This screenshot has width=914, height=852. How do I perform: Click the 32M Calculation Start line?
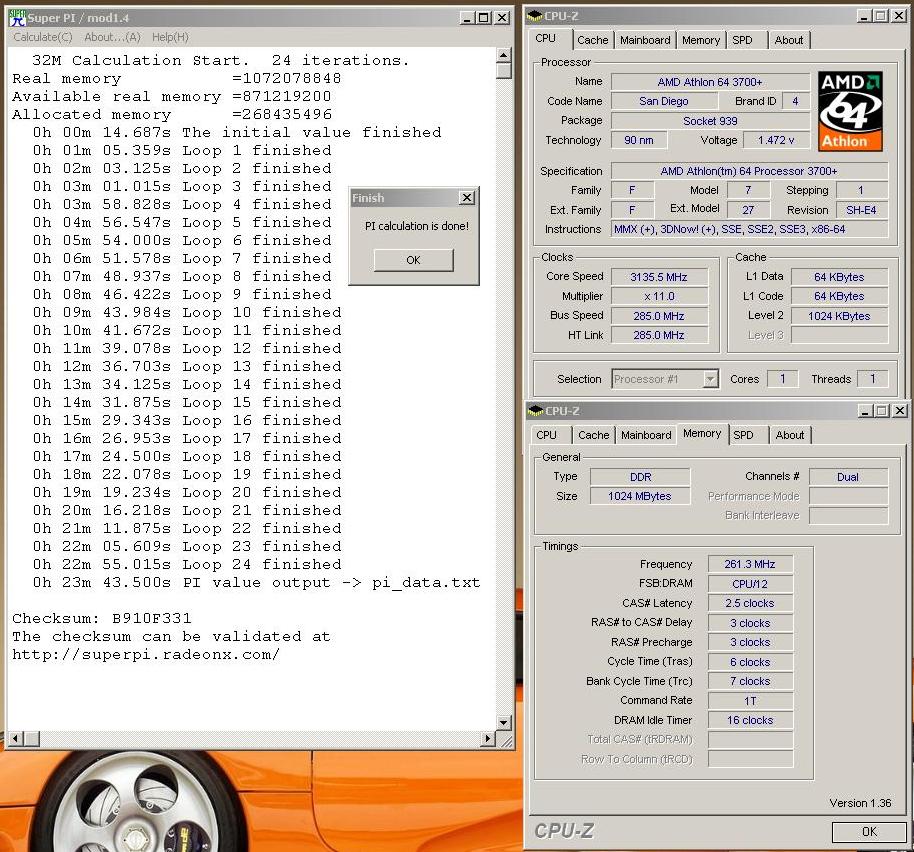[220, 61]
